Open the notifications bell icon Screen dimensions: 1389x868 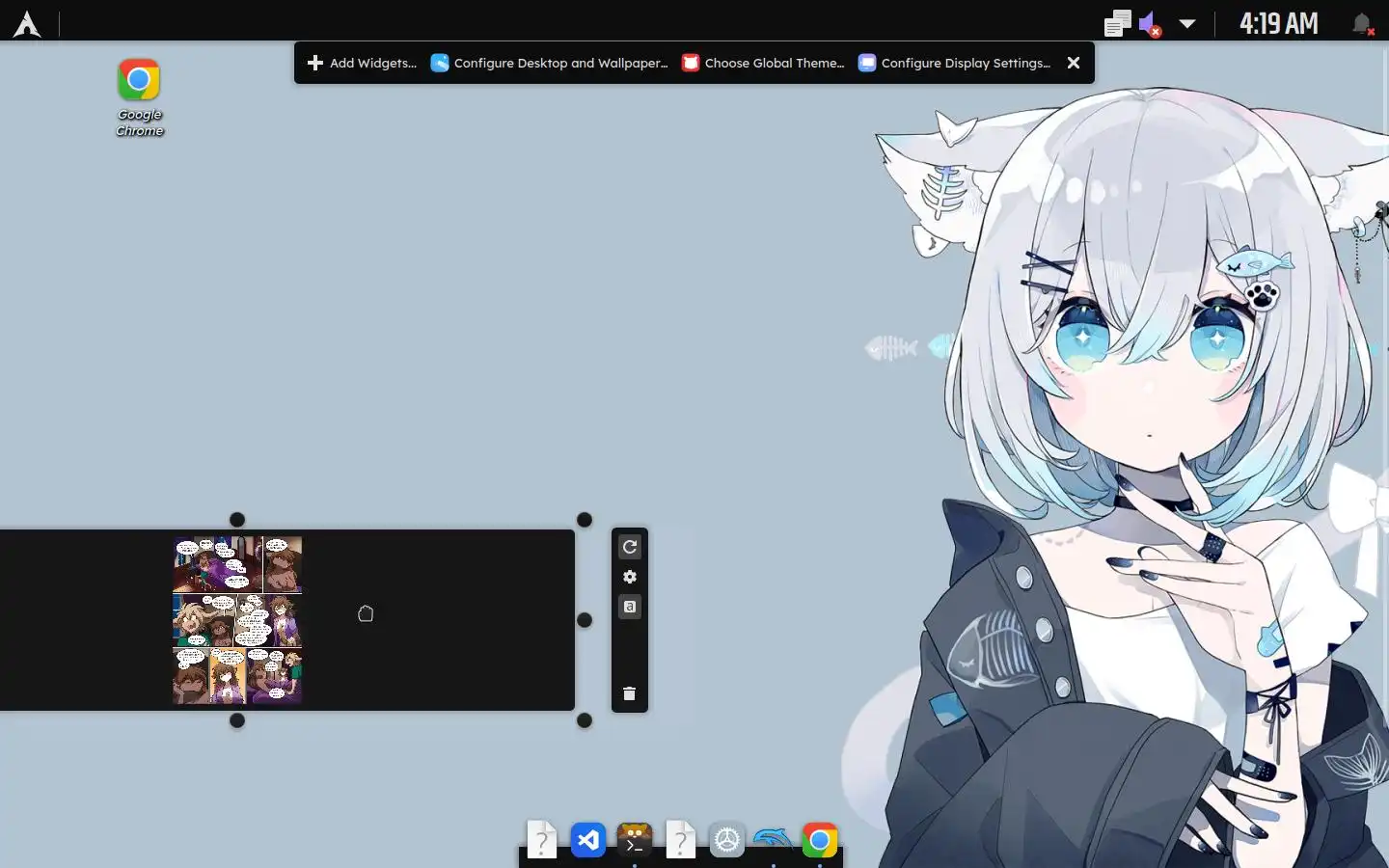[1362, 24]
